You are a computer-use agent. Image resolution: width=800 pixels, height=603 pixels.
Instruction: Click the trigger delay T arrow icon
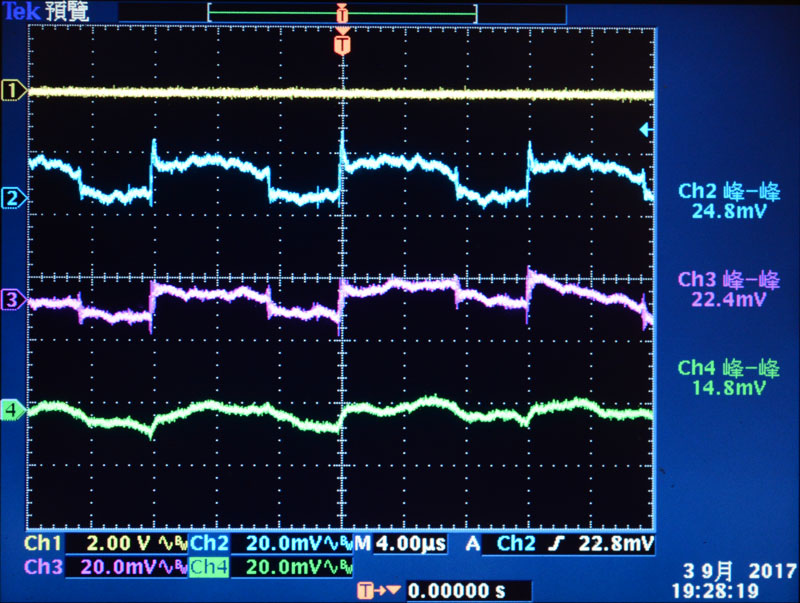[x=378, y=591]
